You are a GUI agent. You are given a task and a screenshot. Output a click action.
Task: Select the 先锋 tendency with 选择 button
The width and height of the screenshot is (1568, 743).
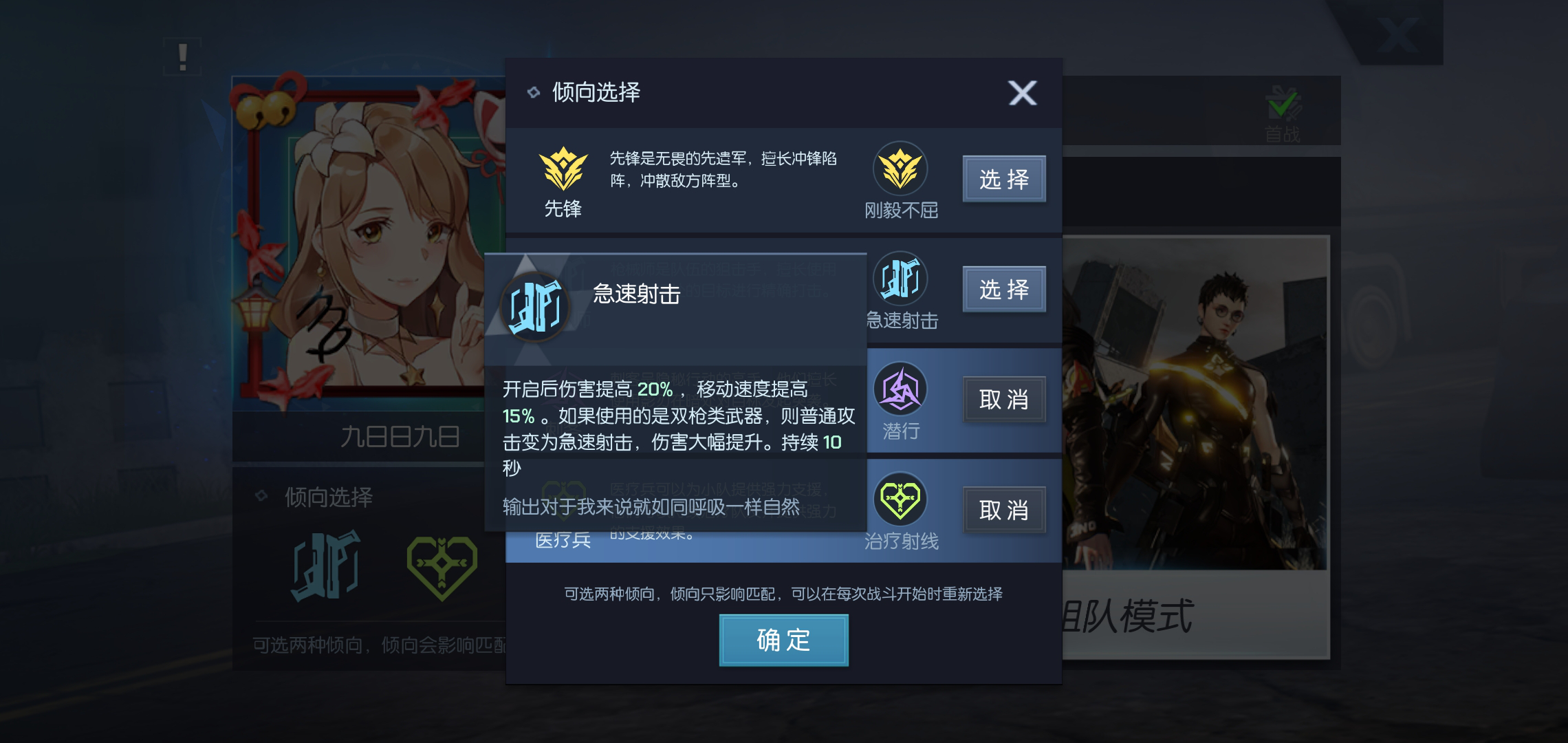coord(1004,179)
